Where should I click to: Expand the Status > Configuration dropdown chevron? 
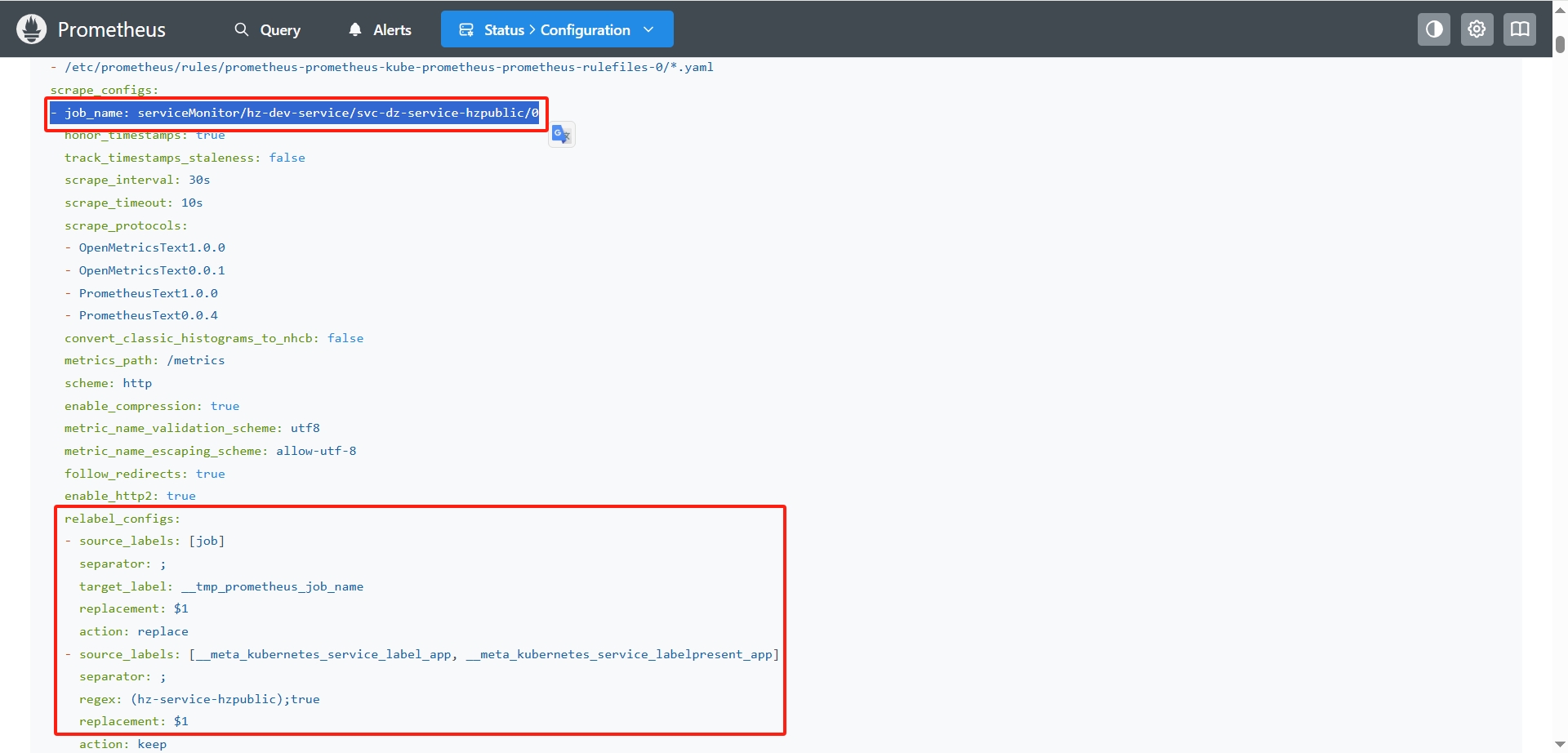(x=649, y=29)
